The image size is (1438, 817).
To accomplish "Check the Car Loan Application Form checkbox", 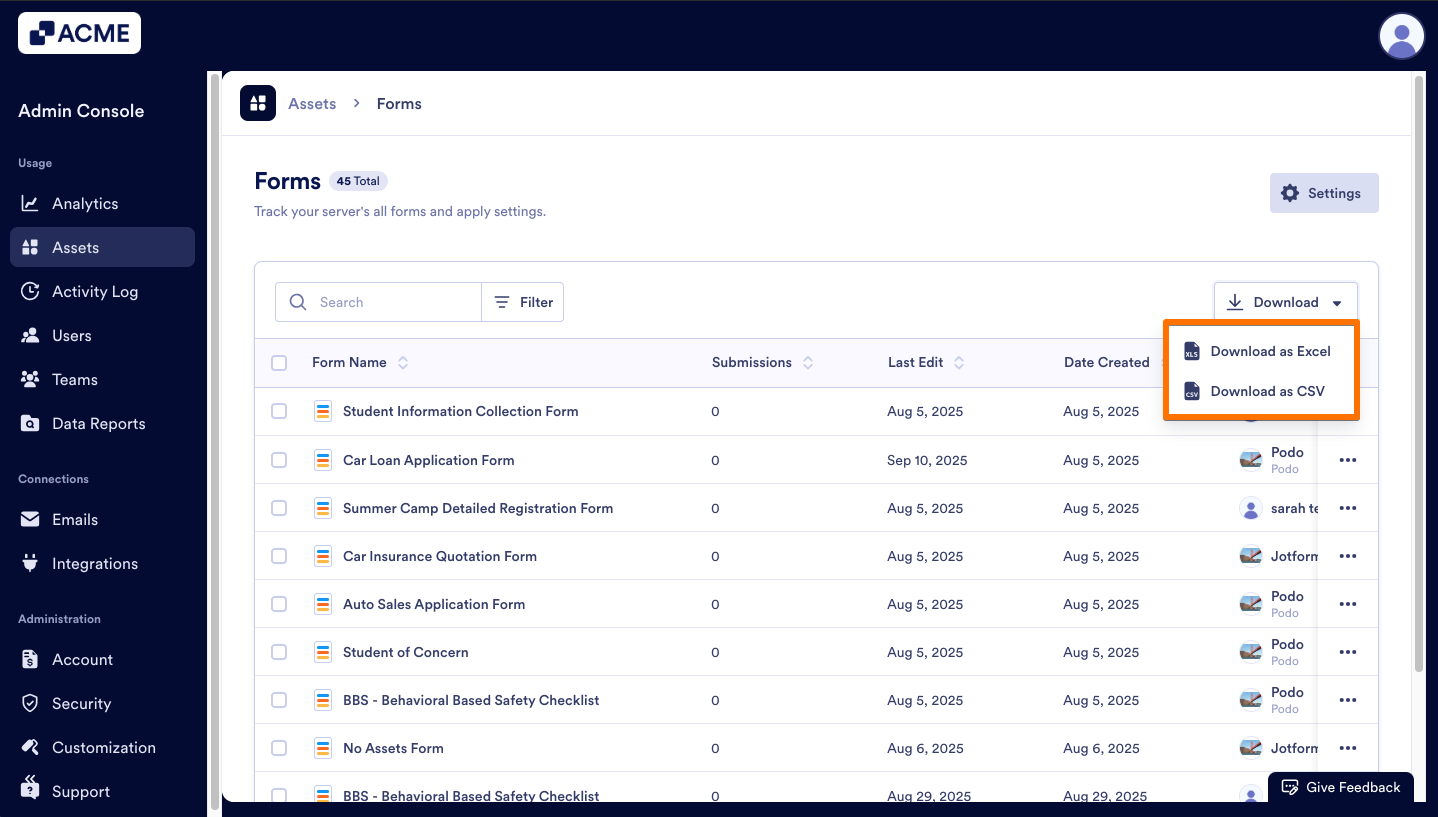I will pos(279,459).
